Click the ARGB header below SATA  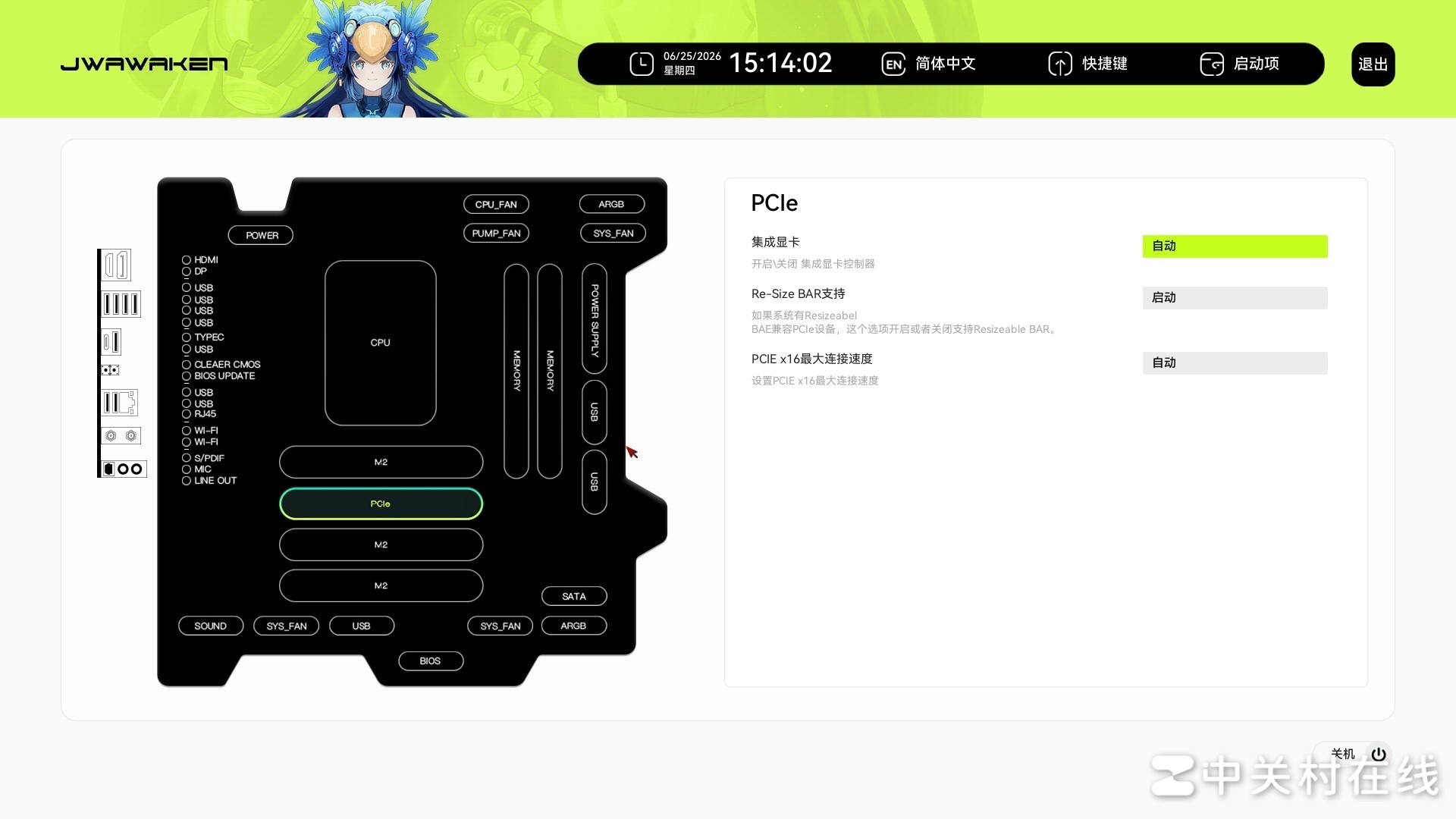(574, 626)
